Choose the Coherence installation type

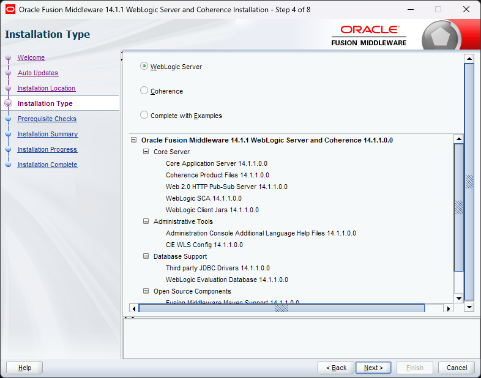[144, 91]
